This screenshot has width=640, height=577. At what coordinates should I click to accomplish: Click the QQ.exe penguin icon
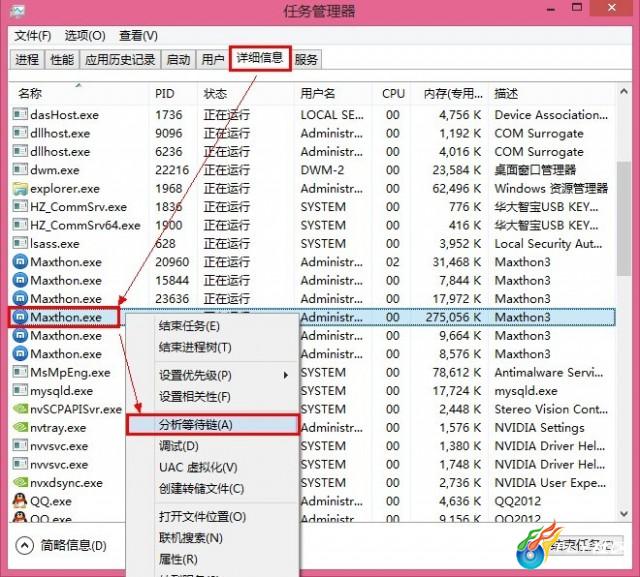(20, 501)
